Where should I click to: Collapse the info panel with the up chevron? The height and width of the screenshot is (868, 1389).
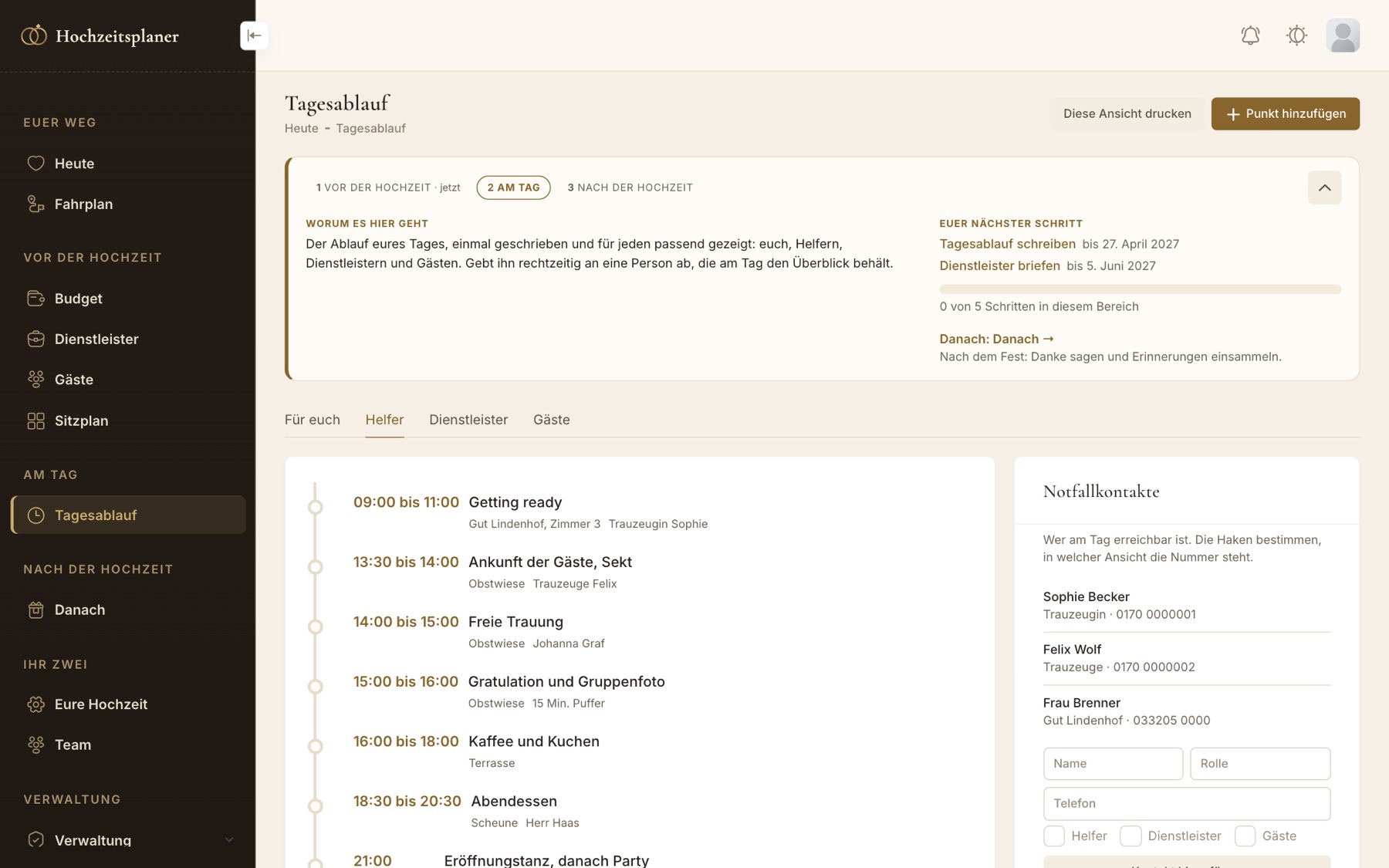coord(1324,187)
